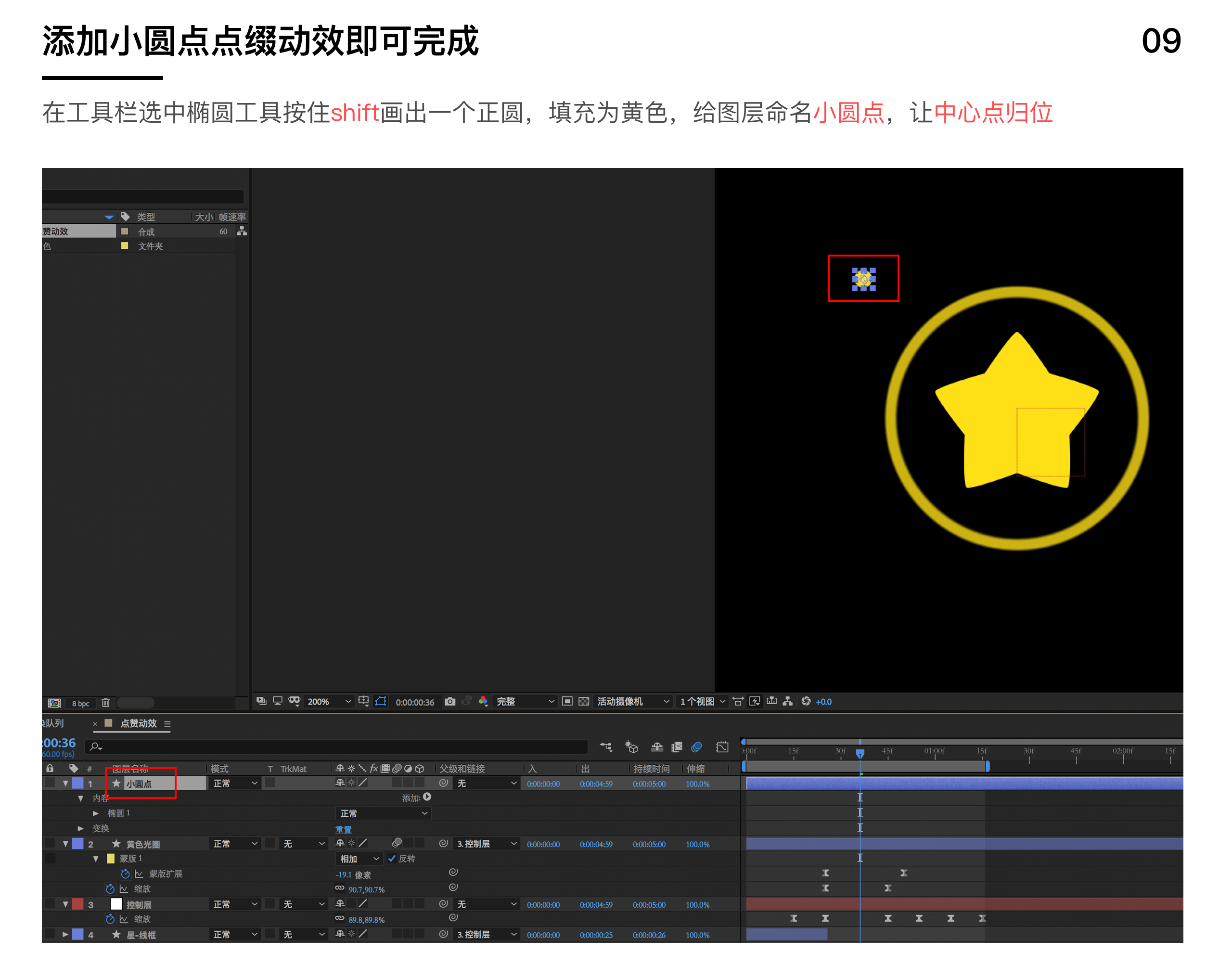Image resolution: width=1232 pixels, height=965 pixels.
Task: Toggle the transparency grid icon in viewer
Action: tap(584, 701)
